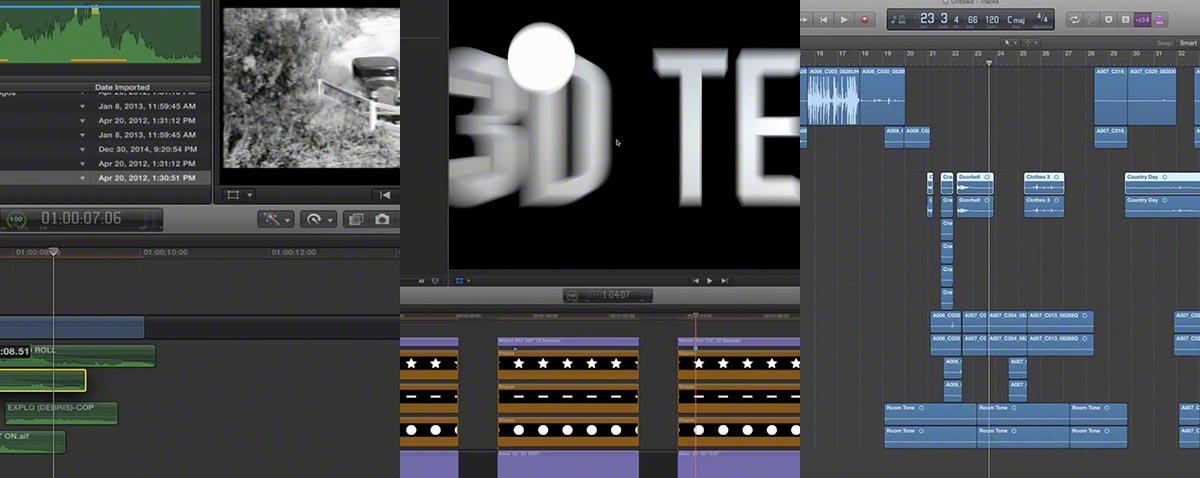Step to next frame in Motion

coord(724,281)
